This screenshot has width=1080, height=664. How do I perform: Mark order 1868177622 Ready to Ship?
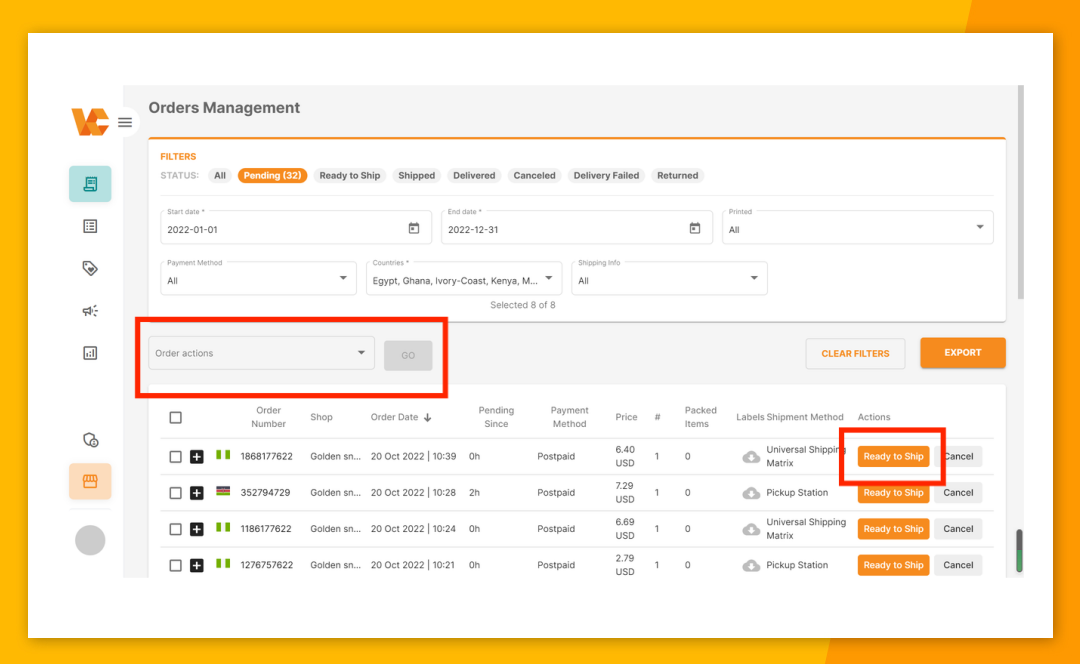tap(893, 457)
